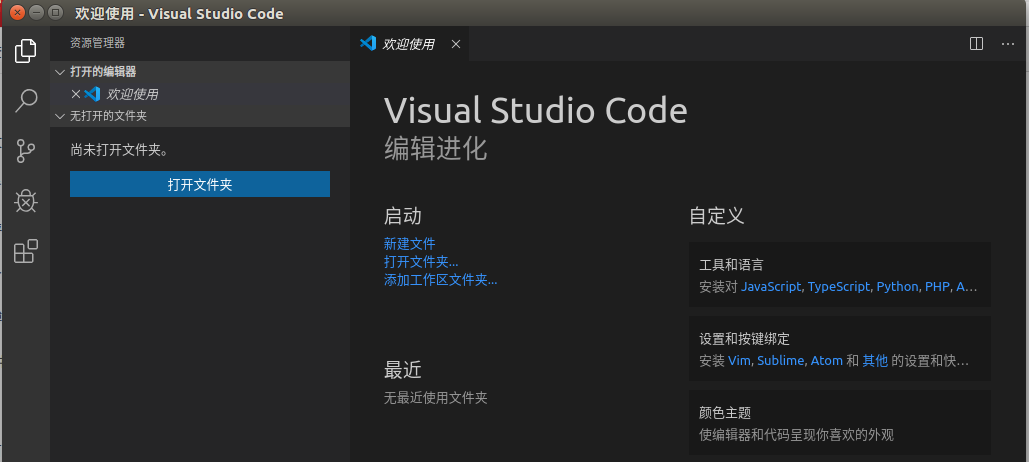Click the 其他 keybindings link
Screen dimensions: 1029x462
click(875, 360)
